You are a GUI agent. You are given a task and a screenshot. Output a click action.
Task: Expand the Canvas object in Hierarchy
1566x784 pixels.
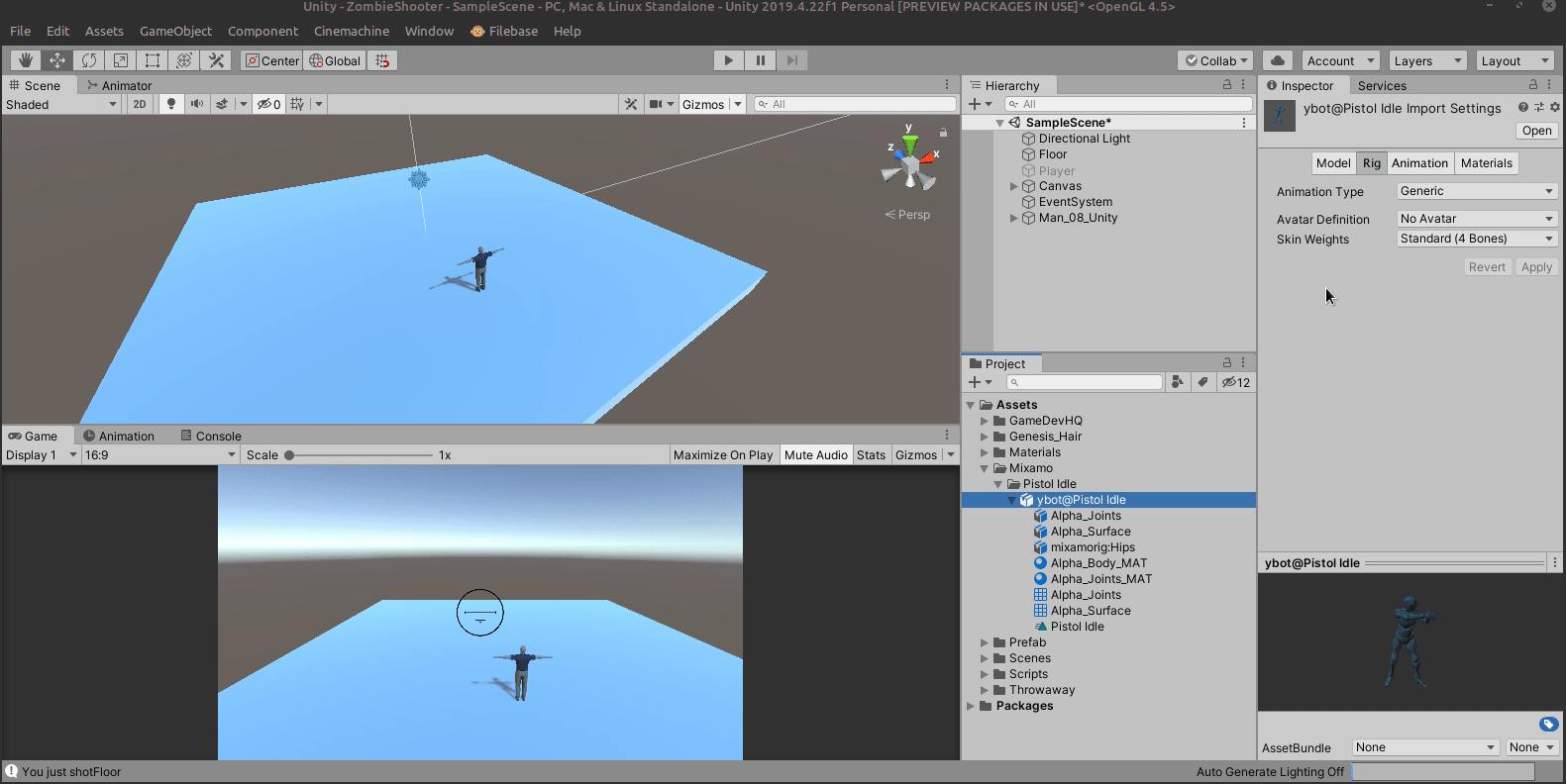pos(1014,186)
